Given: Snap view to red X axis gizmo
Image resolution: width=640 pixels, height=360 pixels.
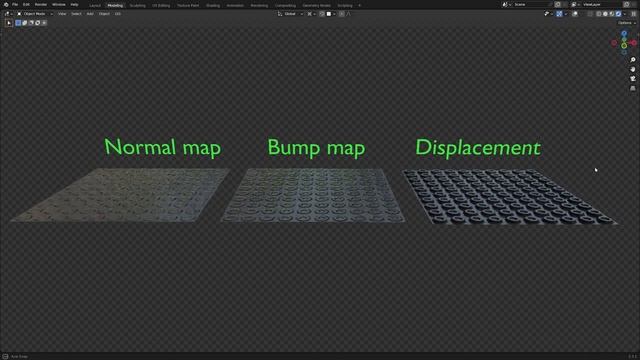Looking at the screenshot, I should click(x=634, y=42).
